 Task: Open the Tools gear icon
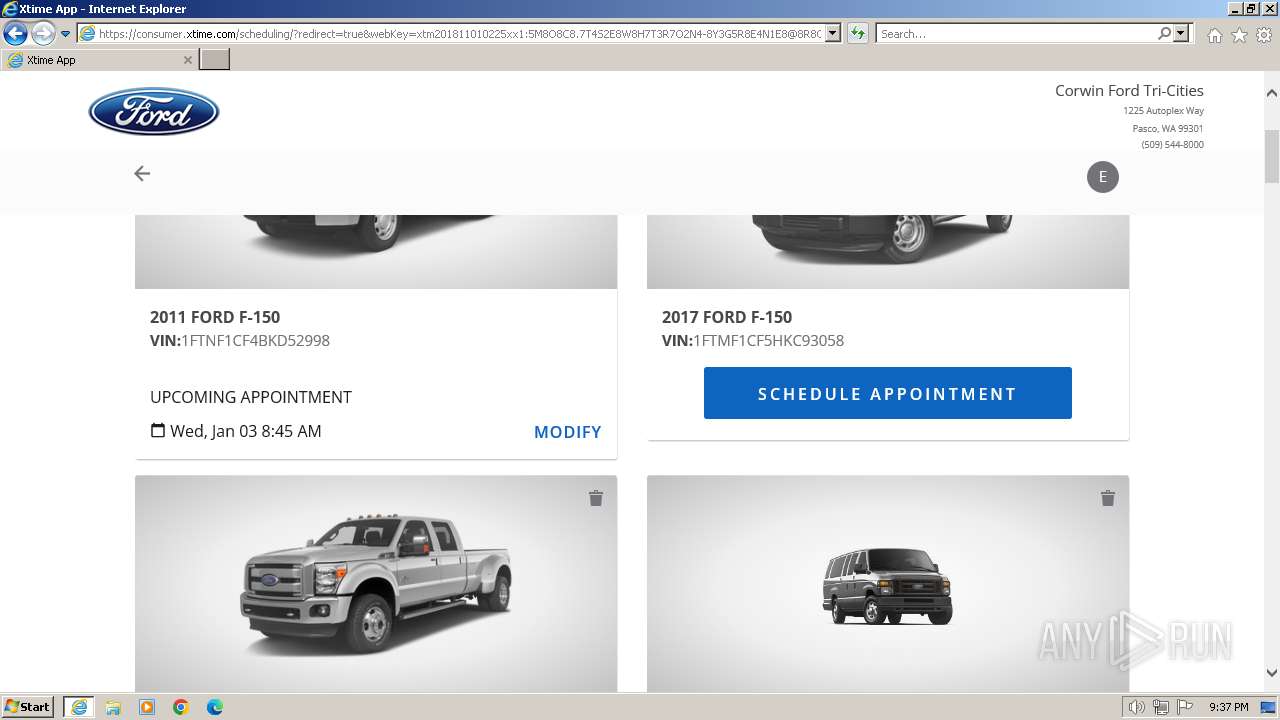(1264, 35)
